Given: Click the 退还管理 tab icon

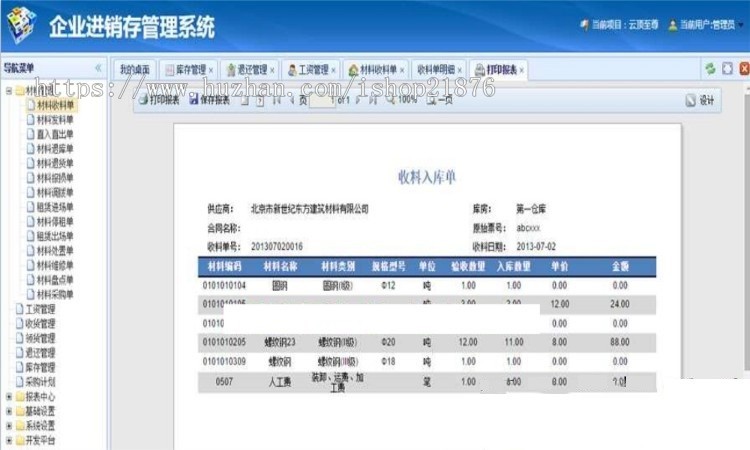Looking at the screenshot, I should (x=231, y=70).
